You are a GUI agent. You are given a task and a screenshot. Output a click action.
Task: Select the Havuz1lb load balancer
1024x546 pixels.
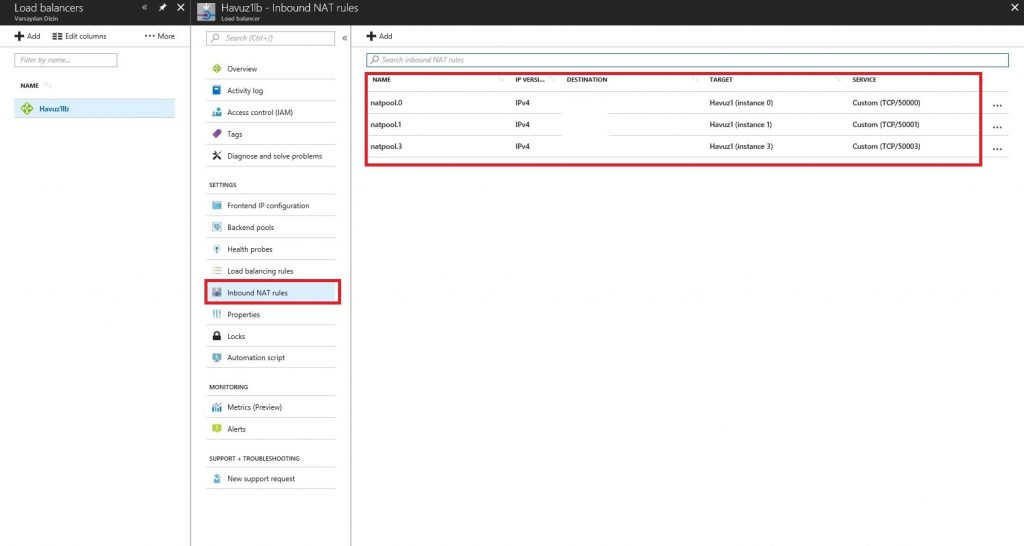54,108
